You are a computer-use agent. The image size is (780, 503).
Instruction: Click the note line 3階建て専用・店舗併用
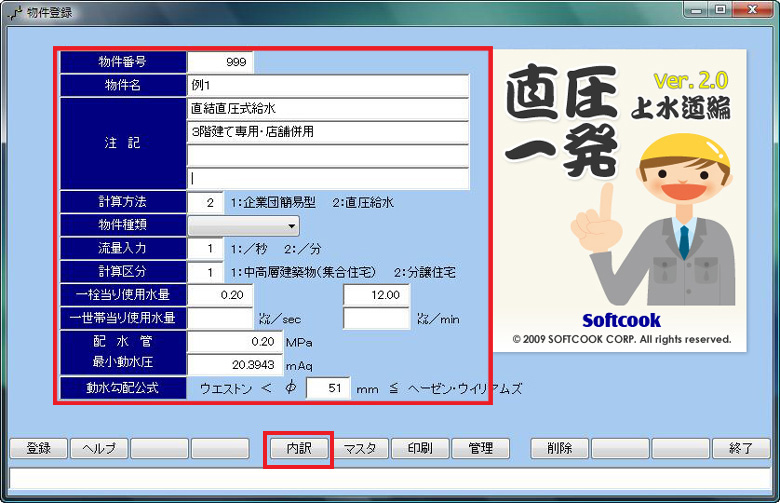tap(328, 132)
